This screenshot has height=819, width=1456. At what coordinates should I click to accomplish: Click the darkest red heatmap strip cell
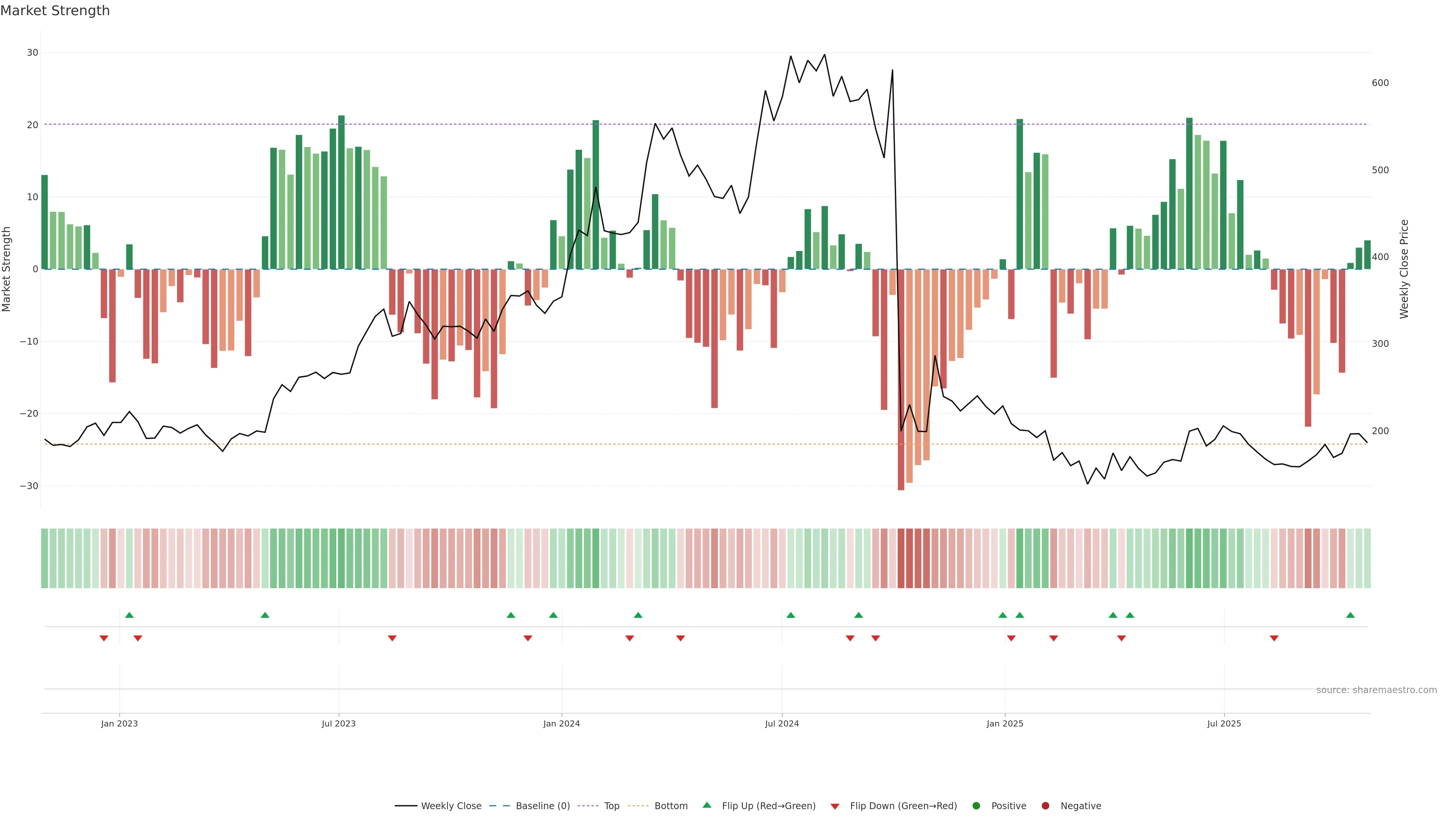click(901, 559)
